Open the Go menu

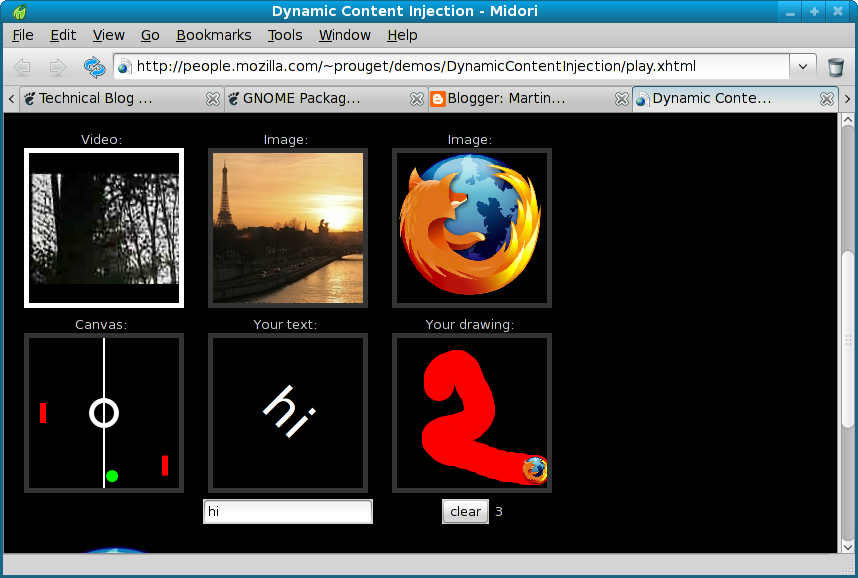coord(150,35)
